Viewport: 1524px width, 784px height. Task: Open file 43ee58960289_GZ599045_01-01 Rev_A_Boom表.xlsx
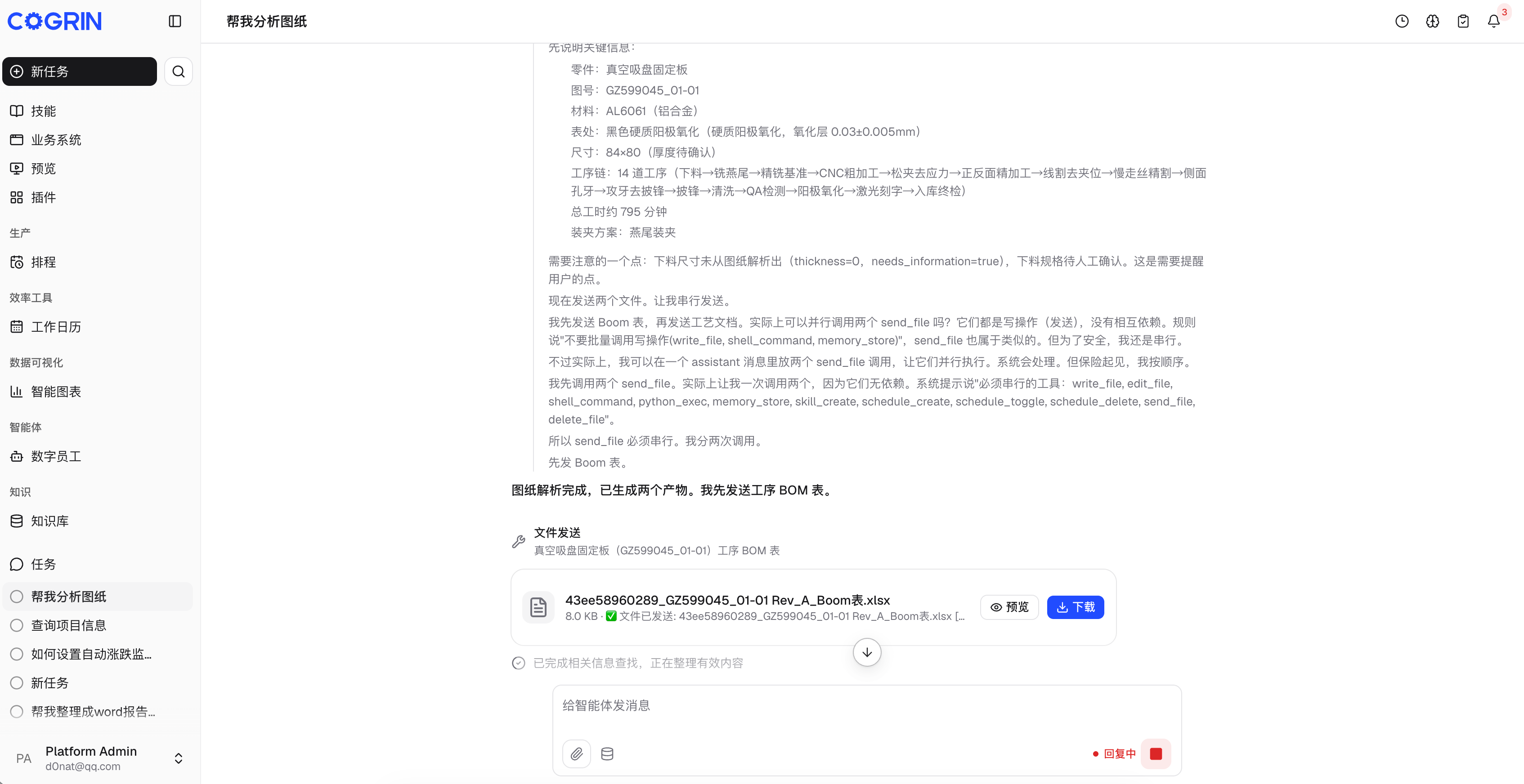[727, 600]
